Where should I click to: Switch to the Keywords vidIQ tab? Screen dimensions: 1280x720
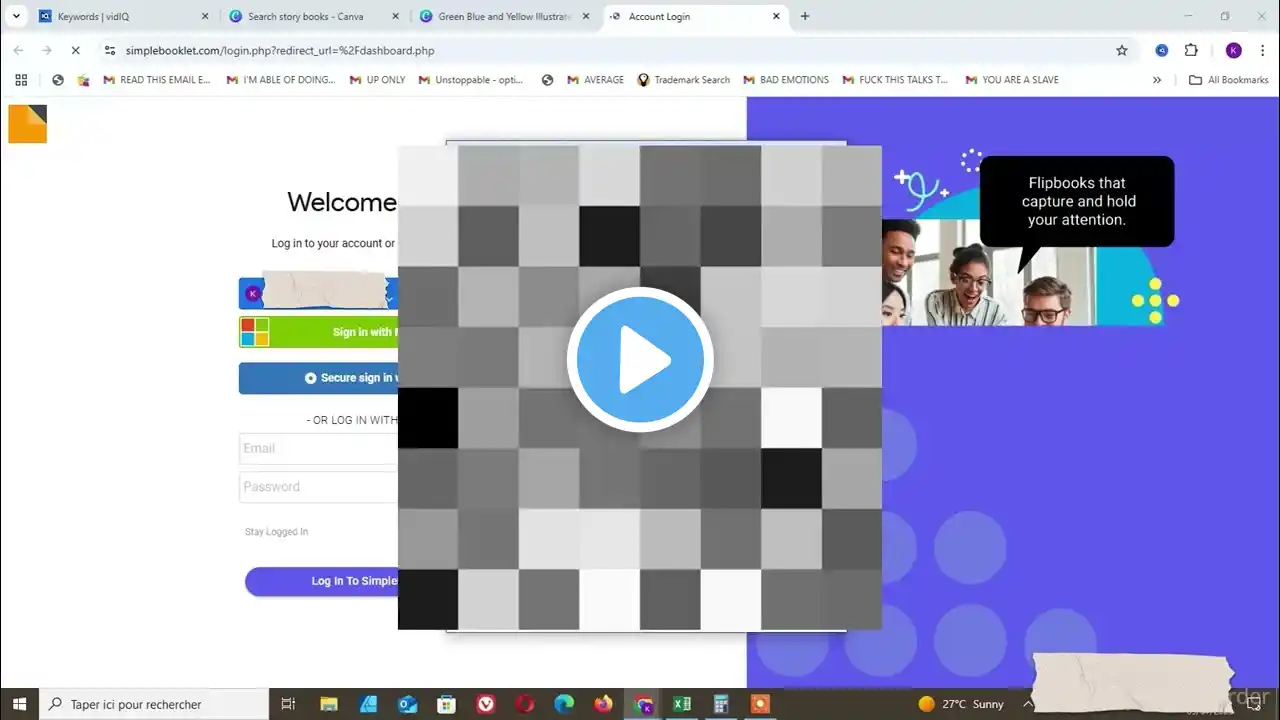pyautogui.click(x=120, y=16)
